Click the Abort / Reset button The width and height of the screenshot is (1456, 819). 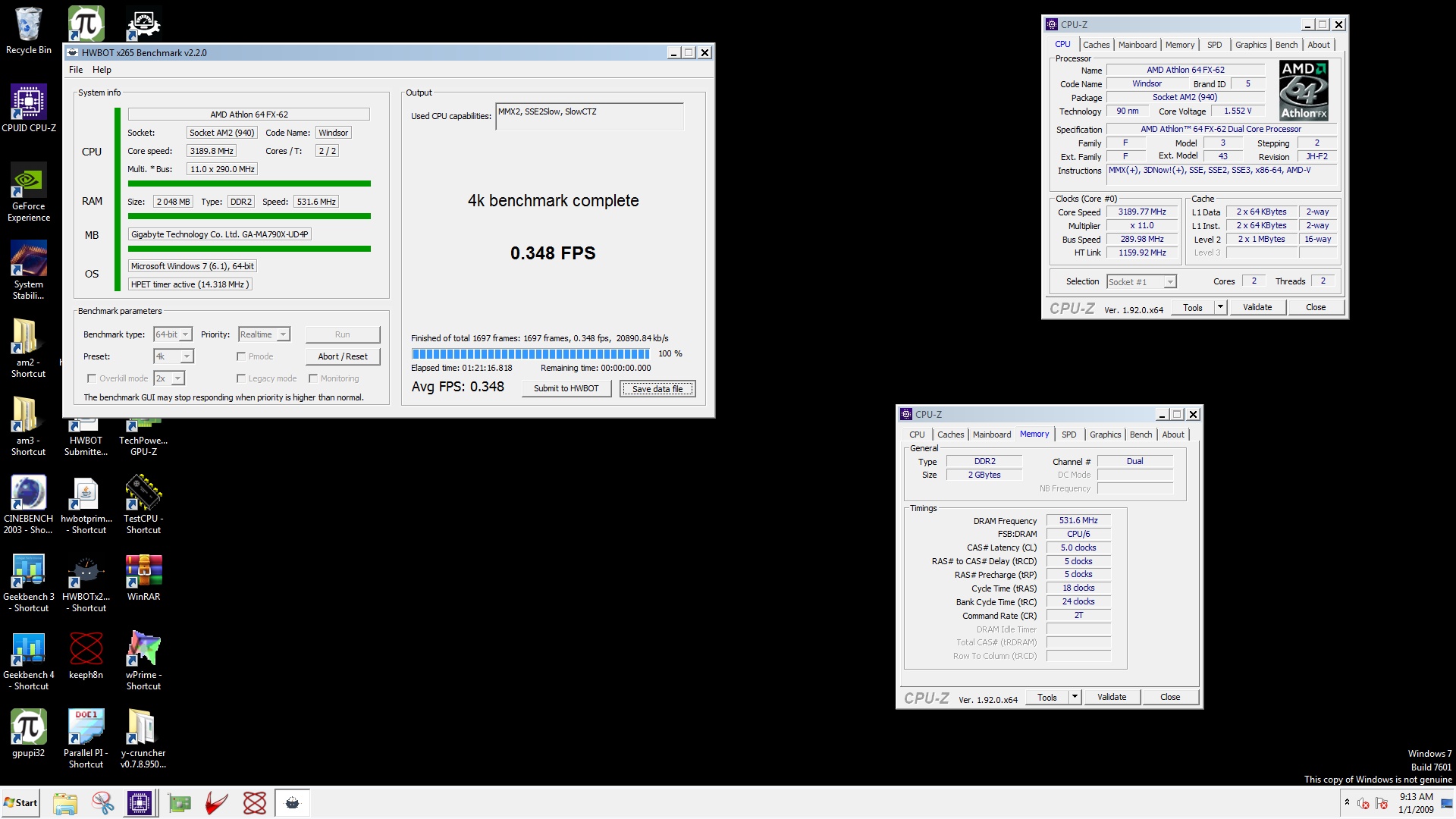343,356
